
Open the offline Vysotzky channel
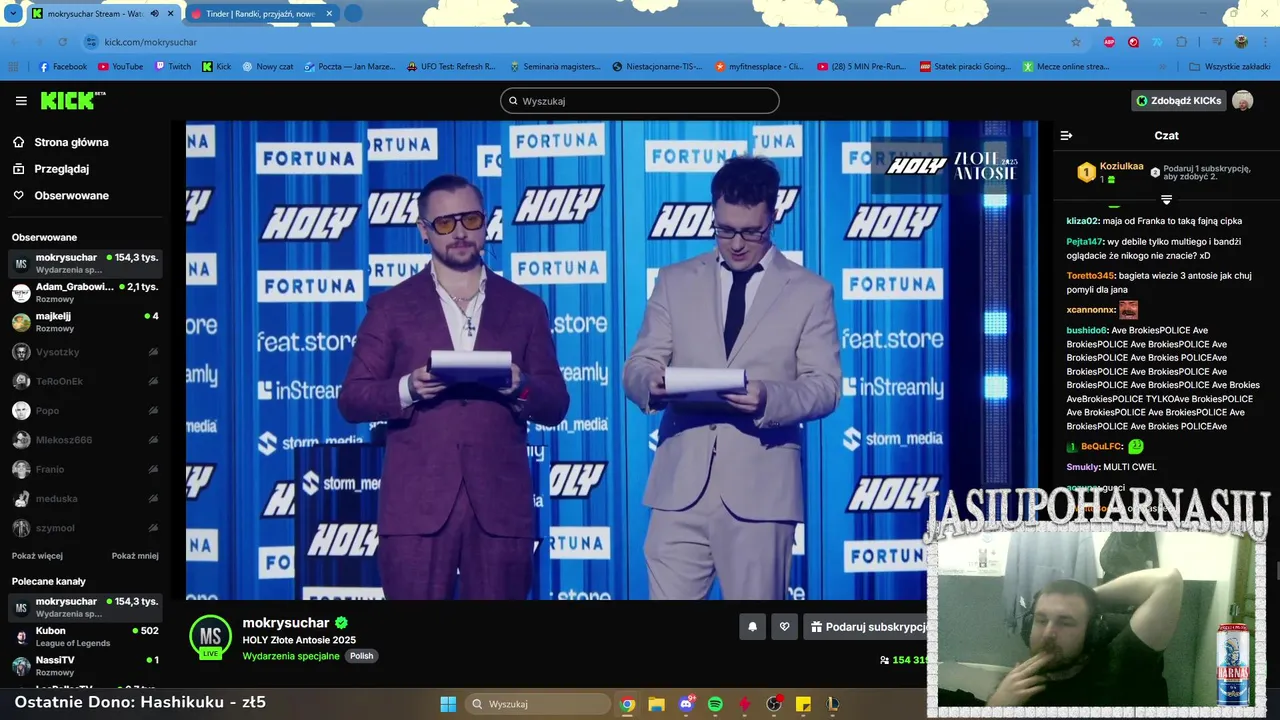tap(85, 352)
